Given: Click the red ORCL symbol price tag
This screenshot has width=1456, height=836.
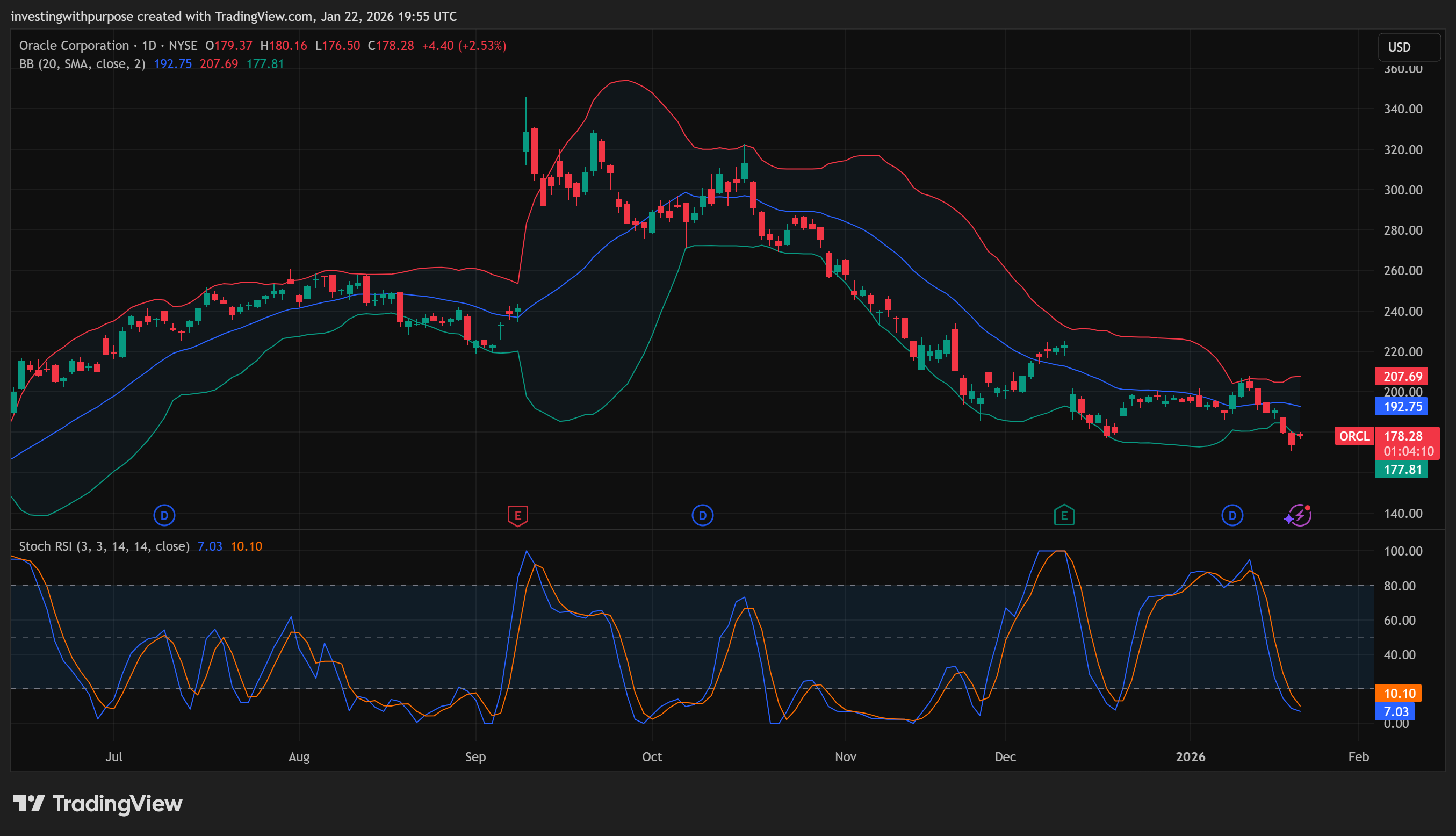Looking at the screenshot, I should (1354, 436).
